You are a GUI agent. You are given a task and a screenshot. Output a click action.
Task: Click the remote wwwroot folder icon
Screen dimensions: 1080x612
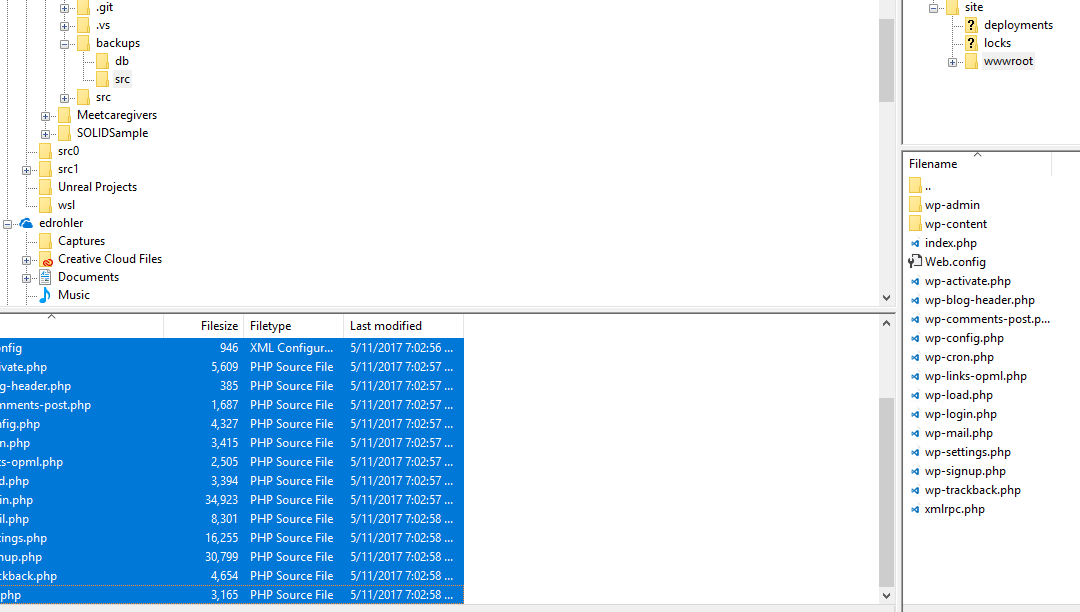click(971, 61)
